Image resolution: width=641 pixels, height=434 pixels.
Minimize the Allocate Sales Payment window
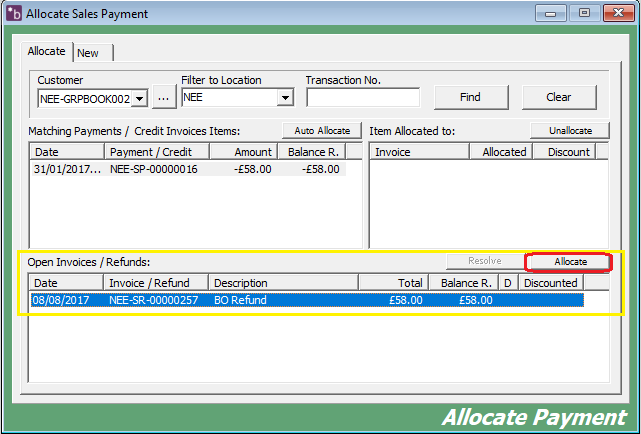550,13
